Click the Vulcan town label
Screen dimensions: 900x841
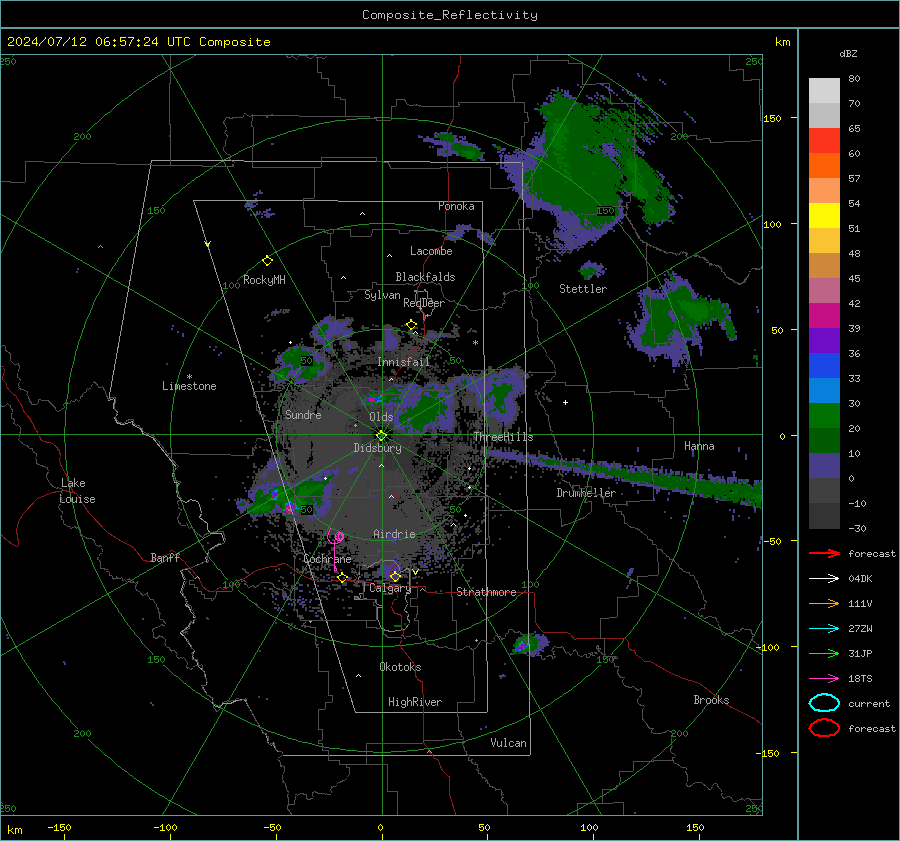pyautogui.click(x=509, y=743)
